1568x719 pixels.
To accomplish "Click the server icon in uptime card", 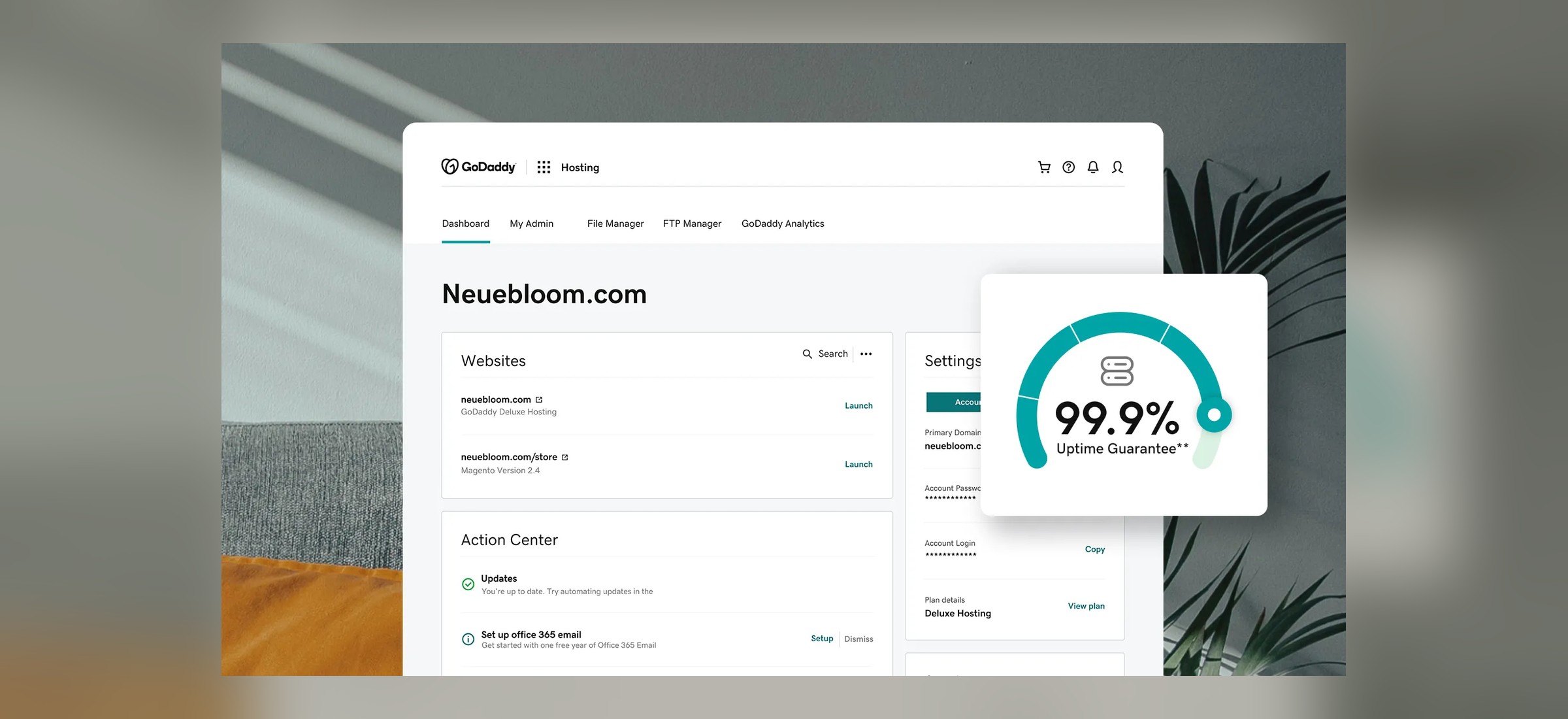I will pyautogui.click(x=1117, y=371).
